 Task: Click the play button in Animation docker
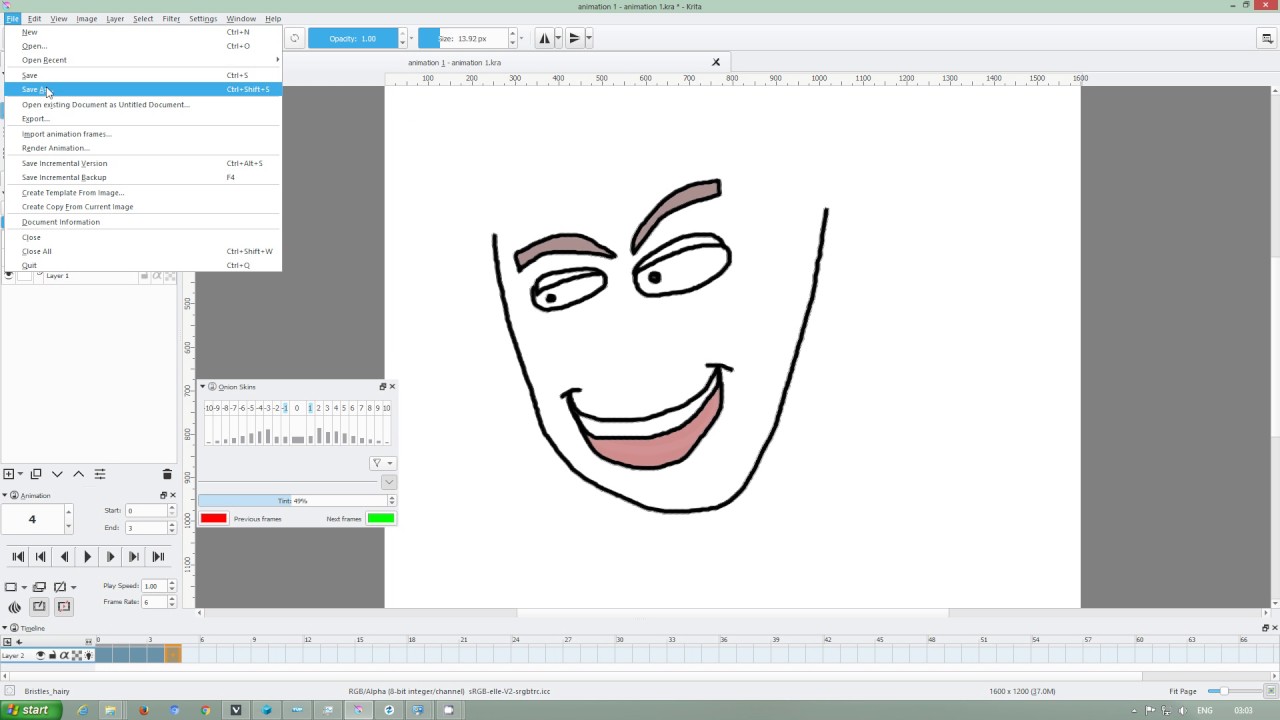pos(87,557)
